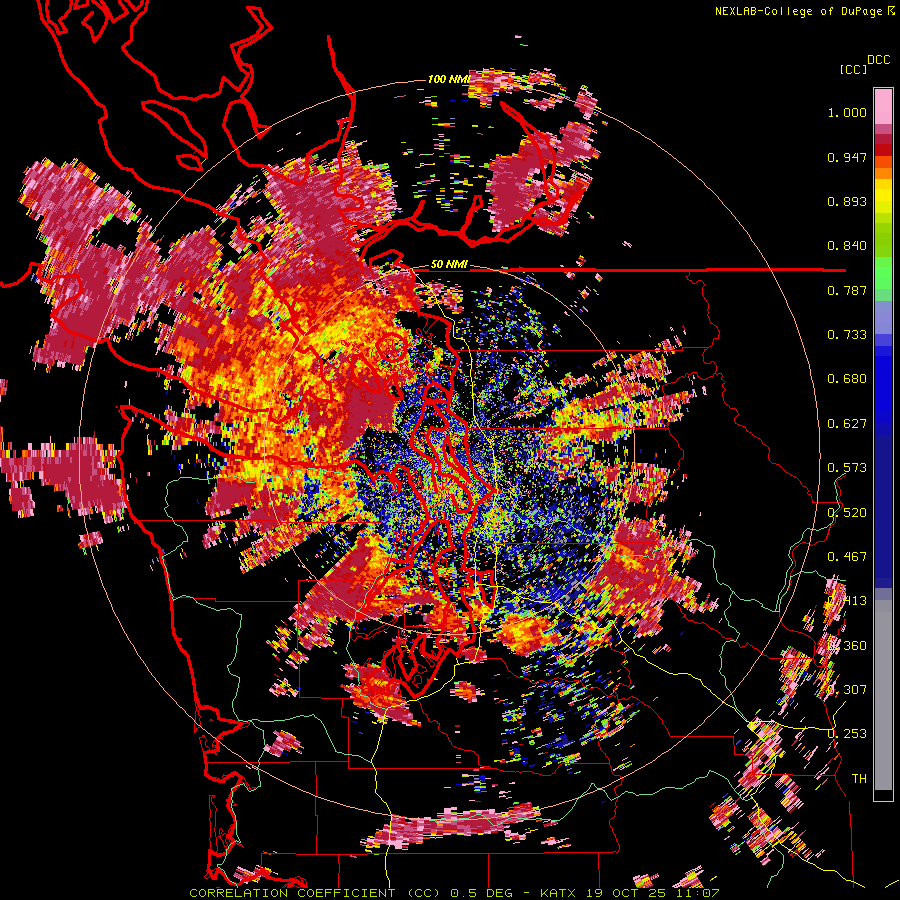Click the 19 OCT 25 date text

626,893
